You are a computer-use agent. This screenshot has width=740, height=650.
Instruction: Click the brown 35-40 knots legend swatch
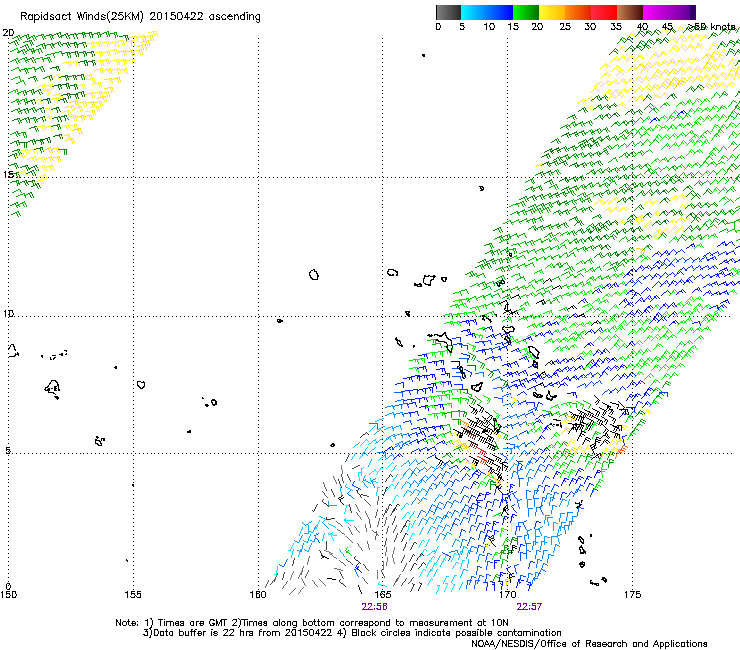(630, 12)
